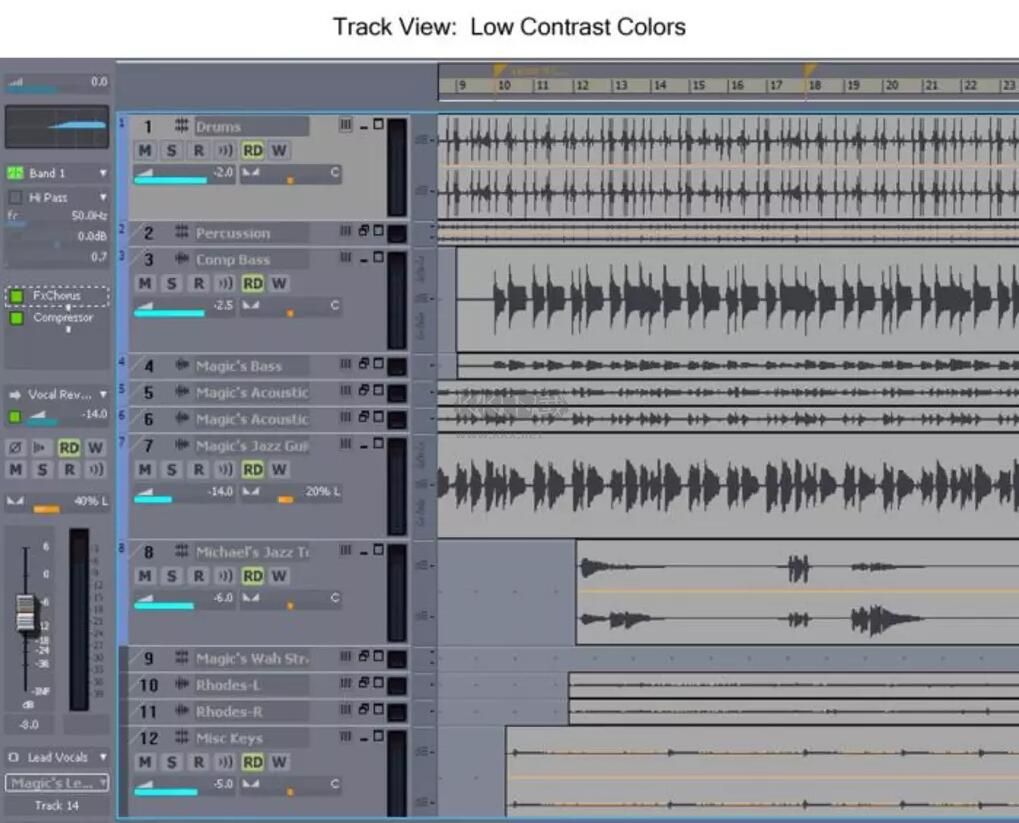Open the Band 1 EQ dropdown
The height and width of the screenshot is (823, 1019).
point(105,172)
